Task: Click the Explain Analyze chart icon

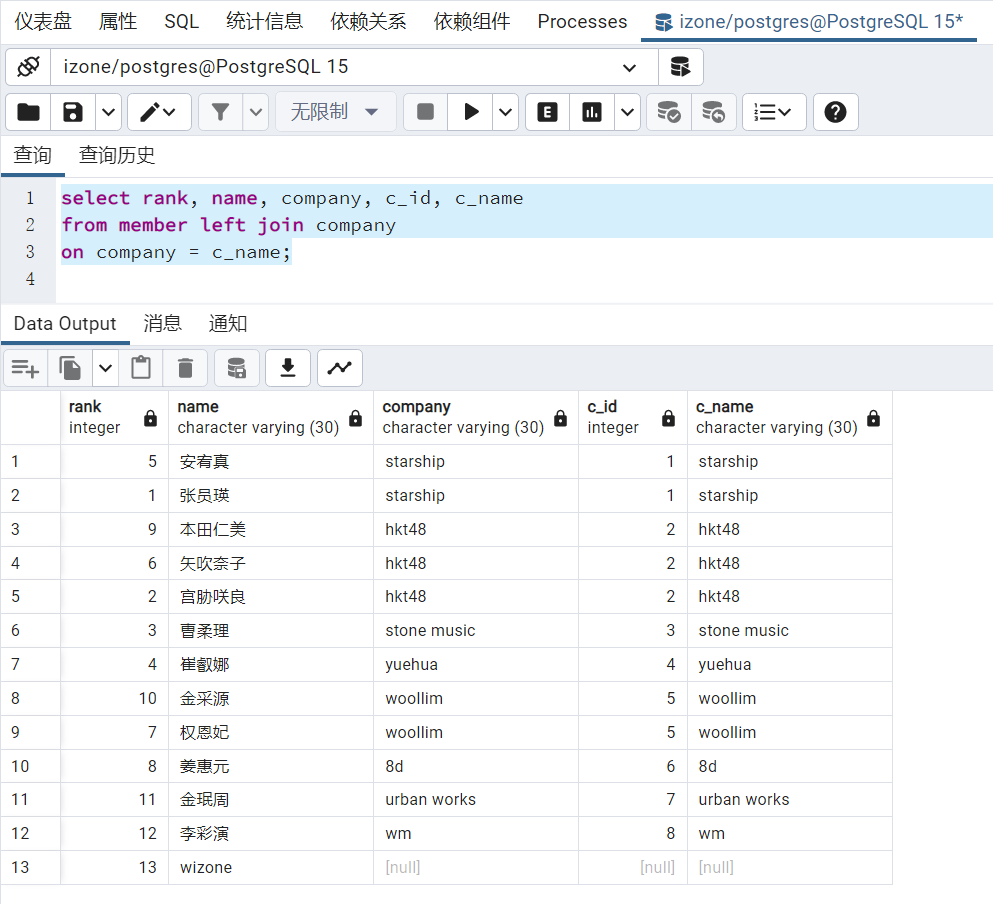Action: [592, 112]
